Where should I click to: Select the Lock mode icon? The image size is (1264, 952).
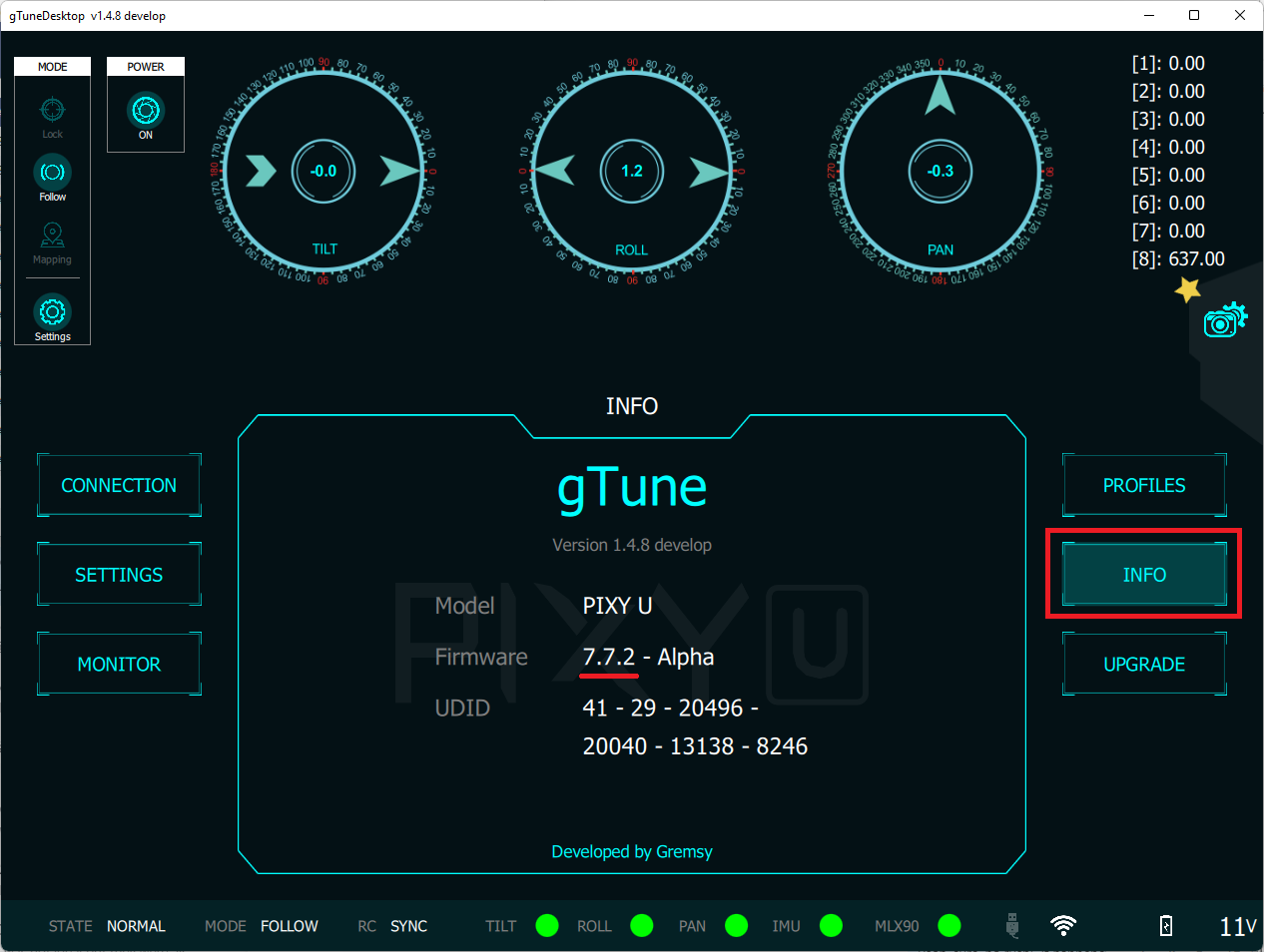(52, 111)
